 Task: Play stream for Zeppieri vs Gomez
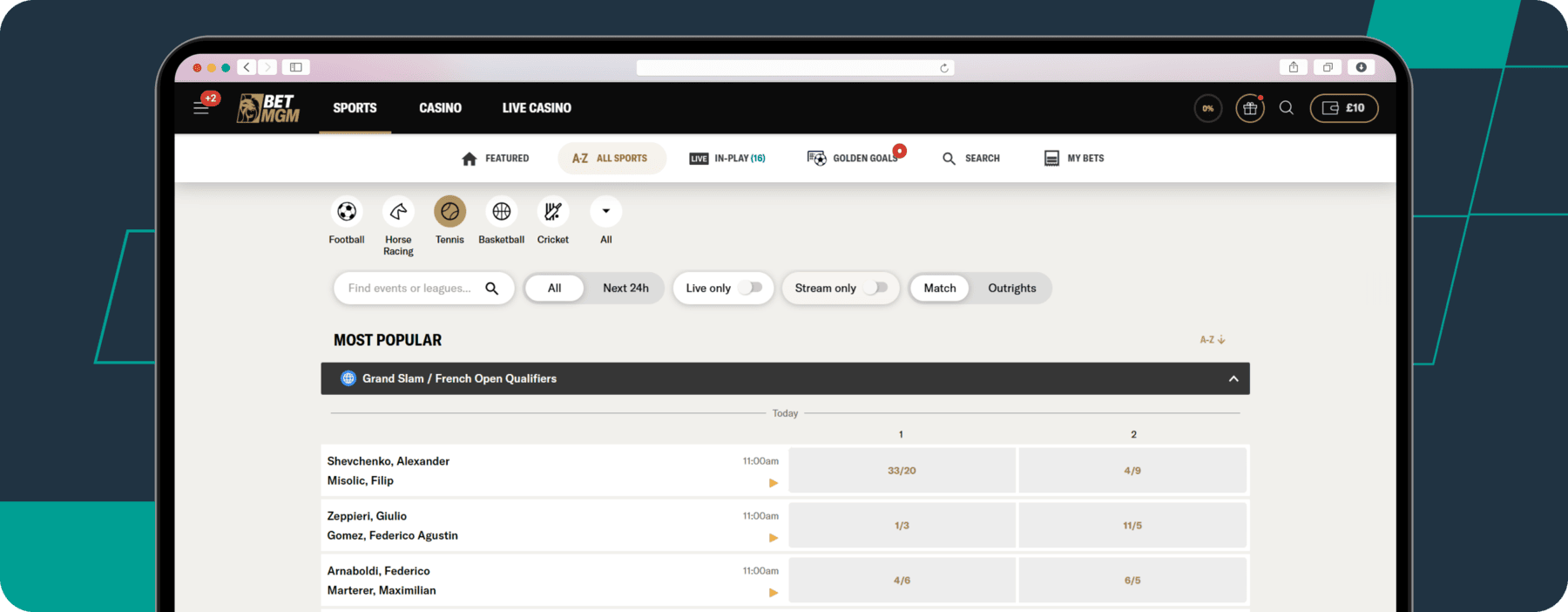774,538
